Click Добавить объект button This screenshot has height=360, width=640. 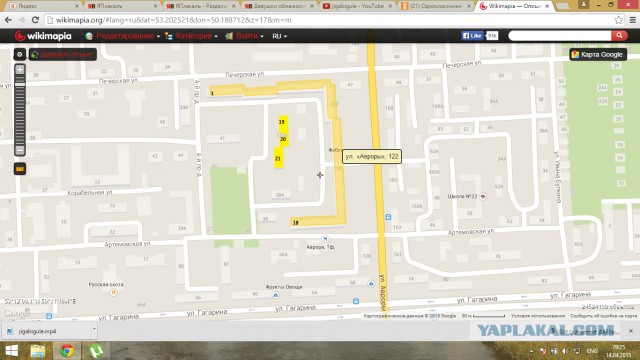click(63, 54)
